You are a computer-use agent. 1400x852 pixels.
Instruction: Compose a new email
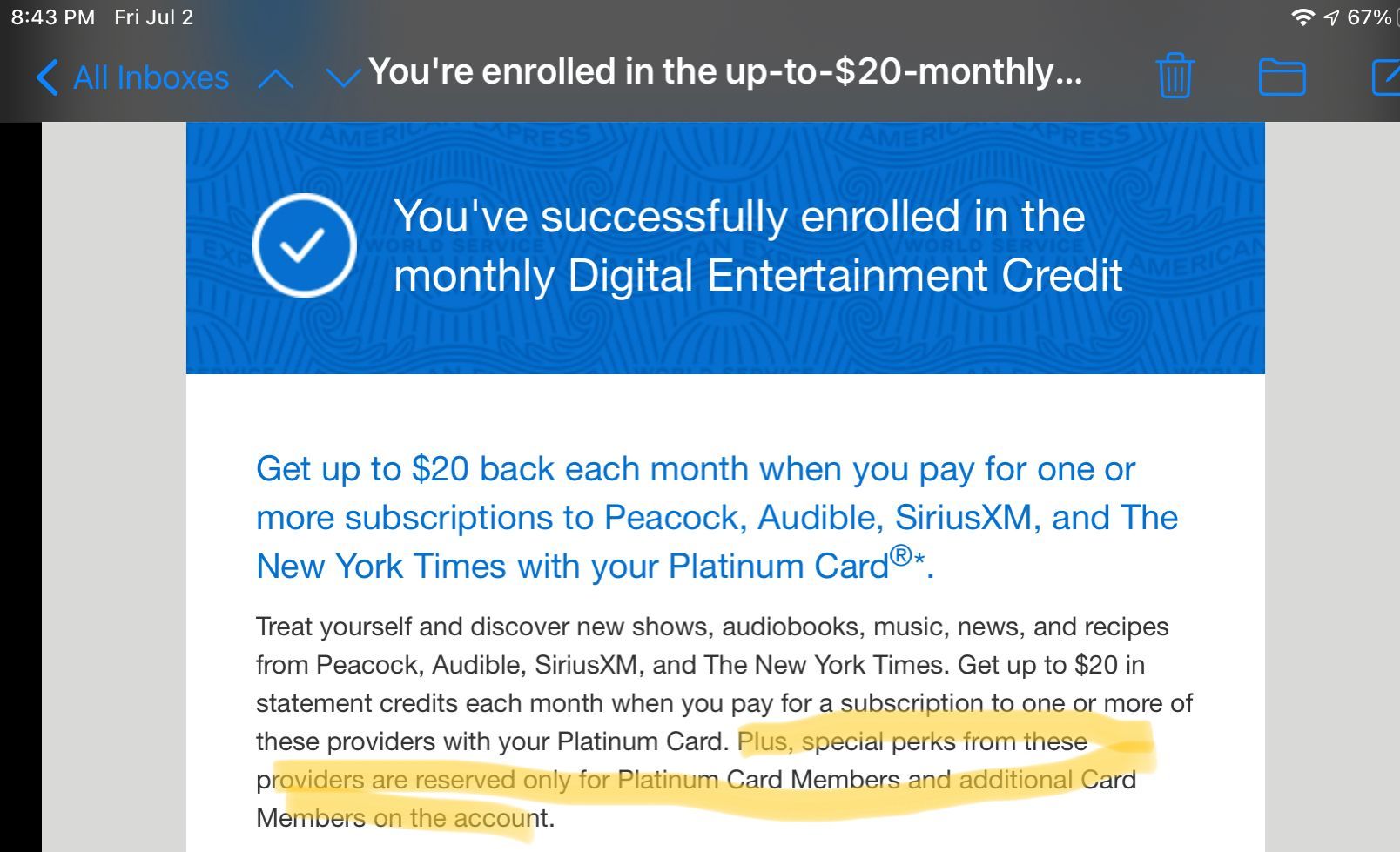point(1386,77)
